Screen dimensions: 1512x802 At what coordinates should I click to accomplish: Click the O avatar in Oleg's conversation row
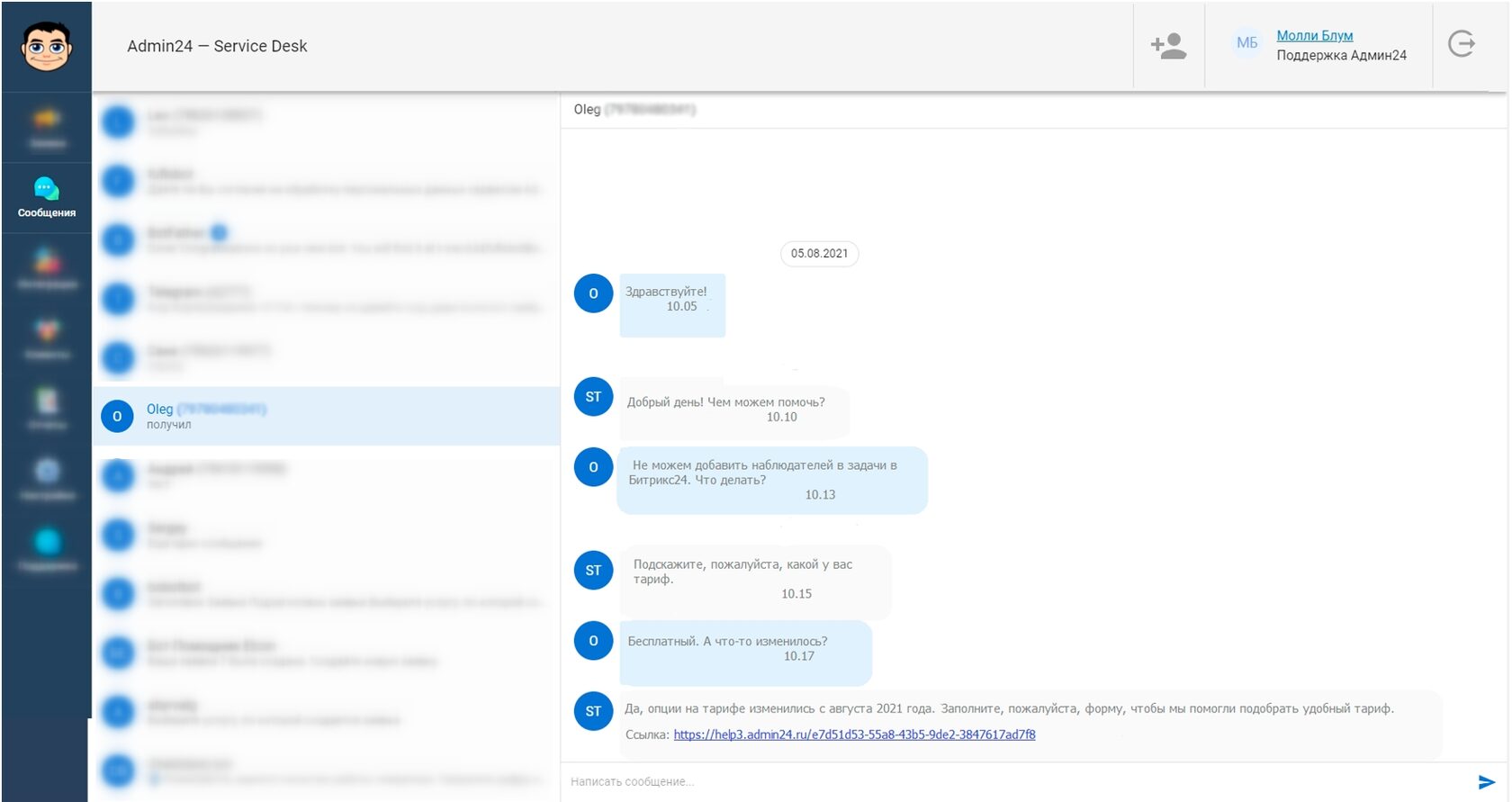coord(117,416)
